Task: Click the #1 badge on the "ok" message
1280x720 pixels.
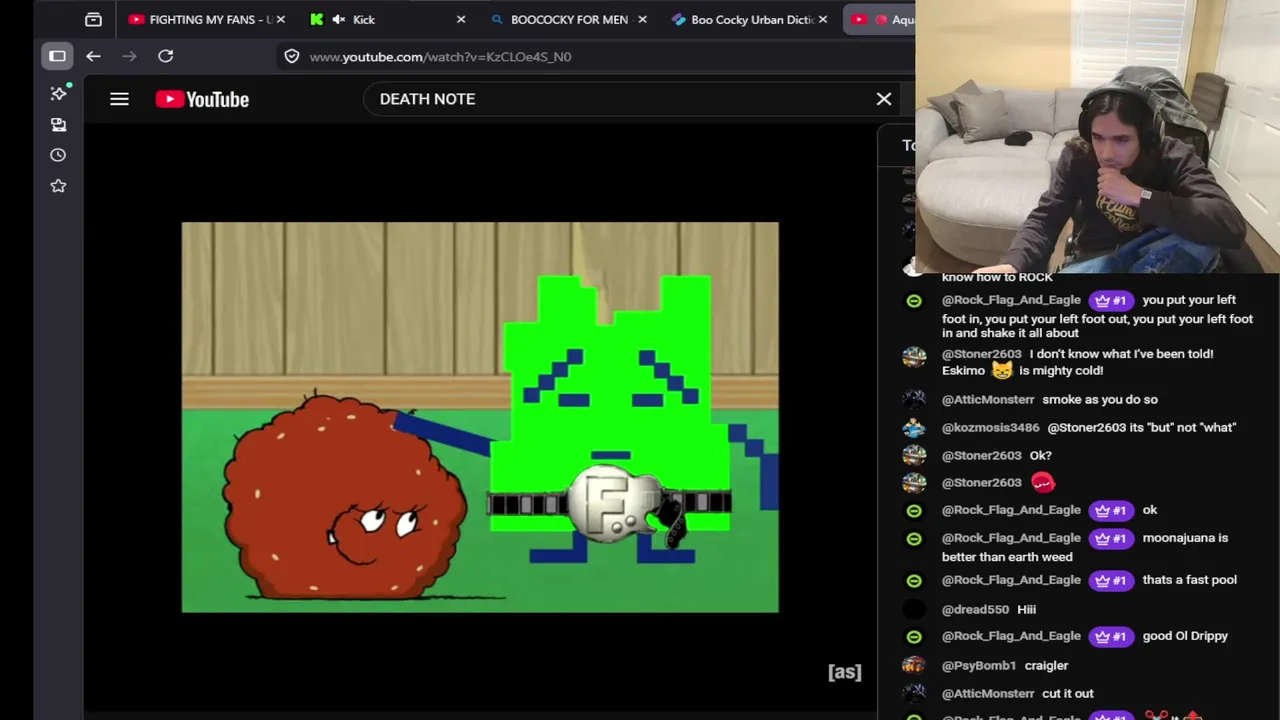Action: [x=1111, y=510]
